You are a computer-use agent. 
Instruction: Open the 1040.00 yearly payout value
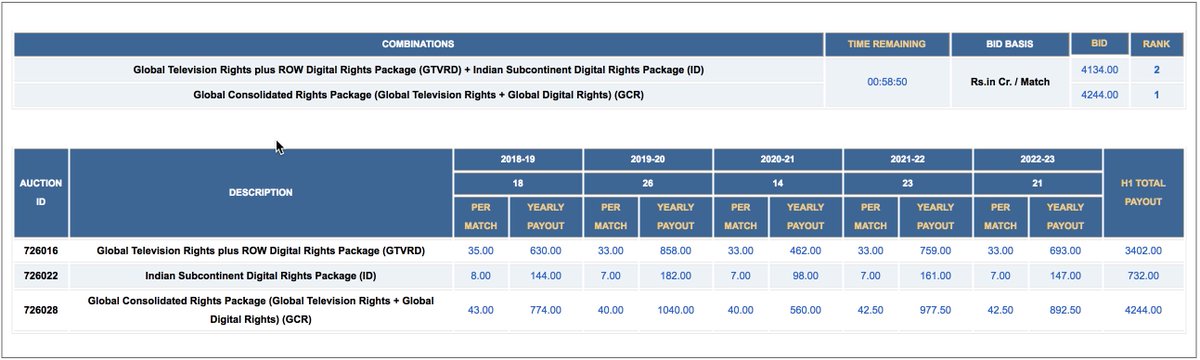[x=676, y=310]
